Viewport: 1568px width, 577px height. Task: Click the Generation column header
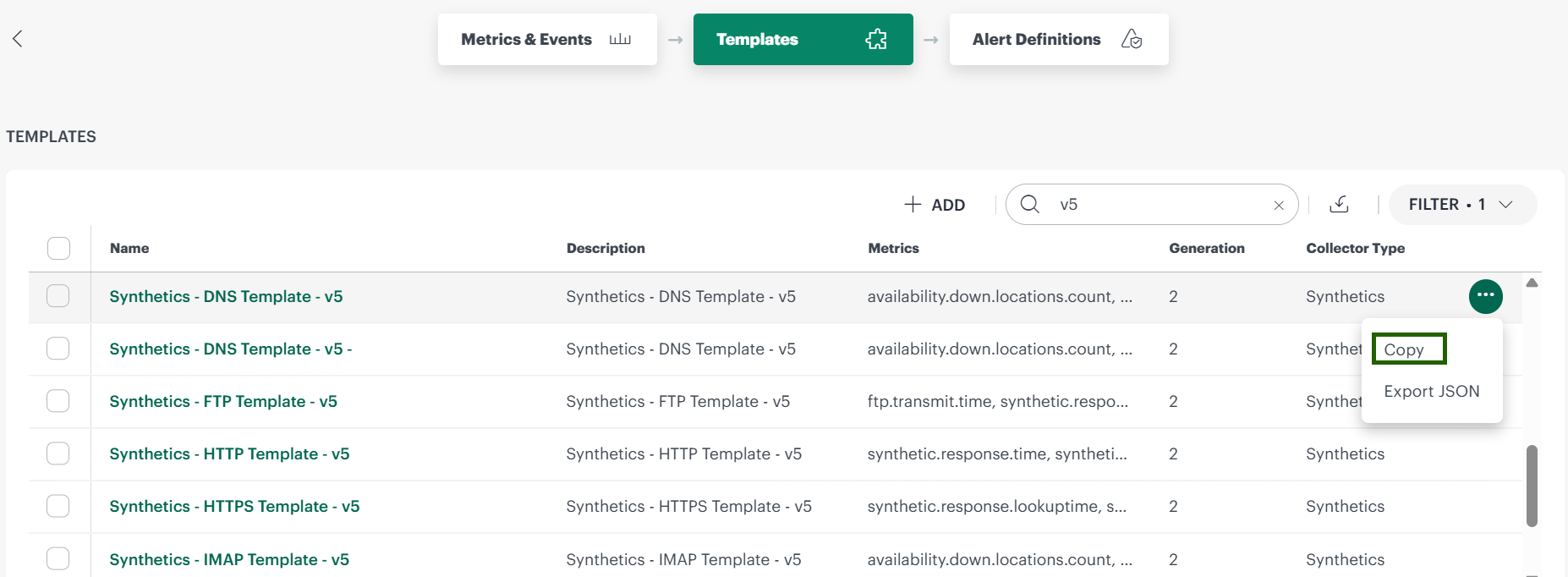click(1207, 248)
